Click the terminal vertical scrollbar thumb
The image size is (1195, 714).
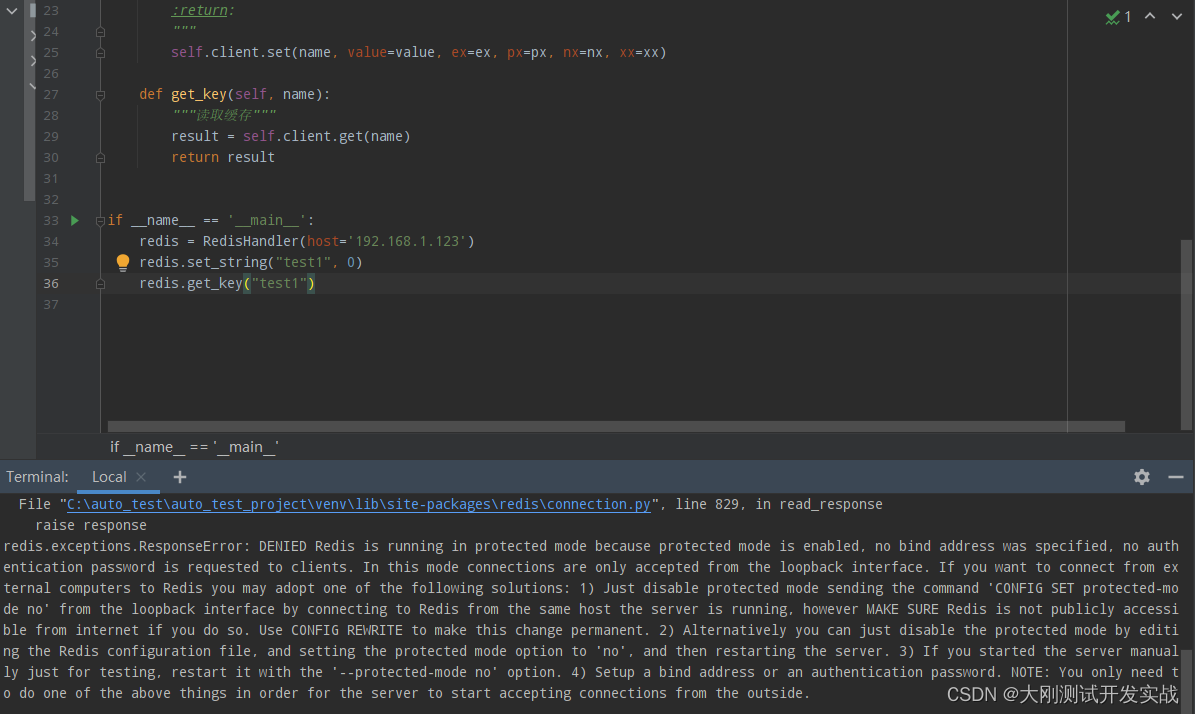click(x=1187, y=680)
